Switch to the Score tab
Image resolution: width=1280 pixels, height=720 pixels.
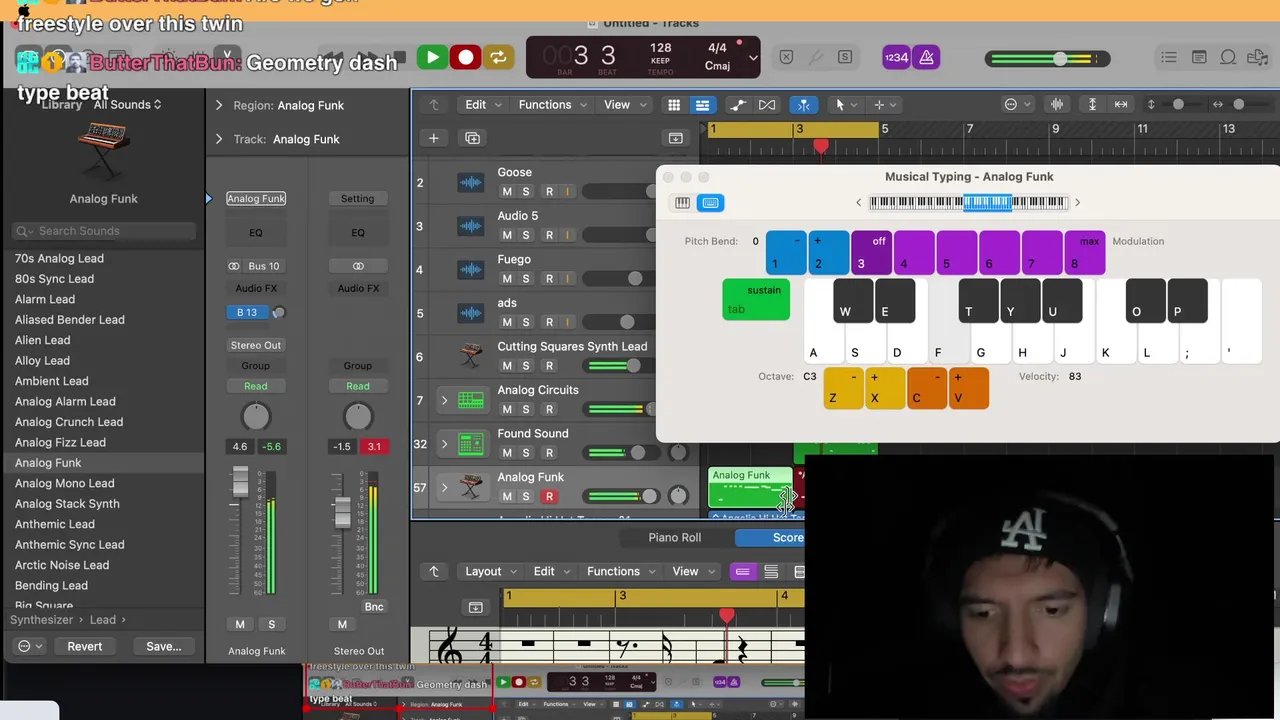point(787,537)
